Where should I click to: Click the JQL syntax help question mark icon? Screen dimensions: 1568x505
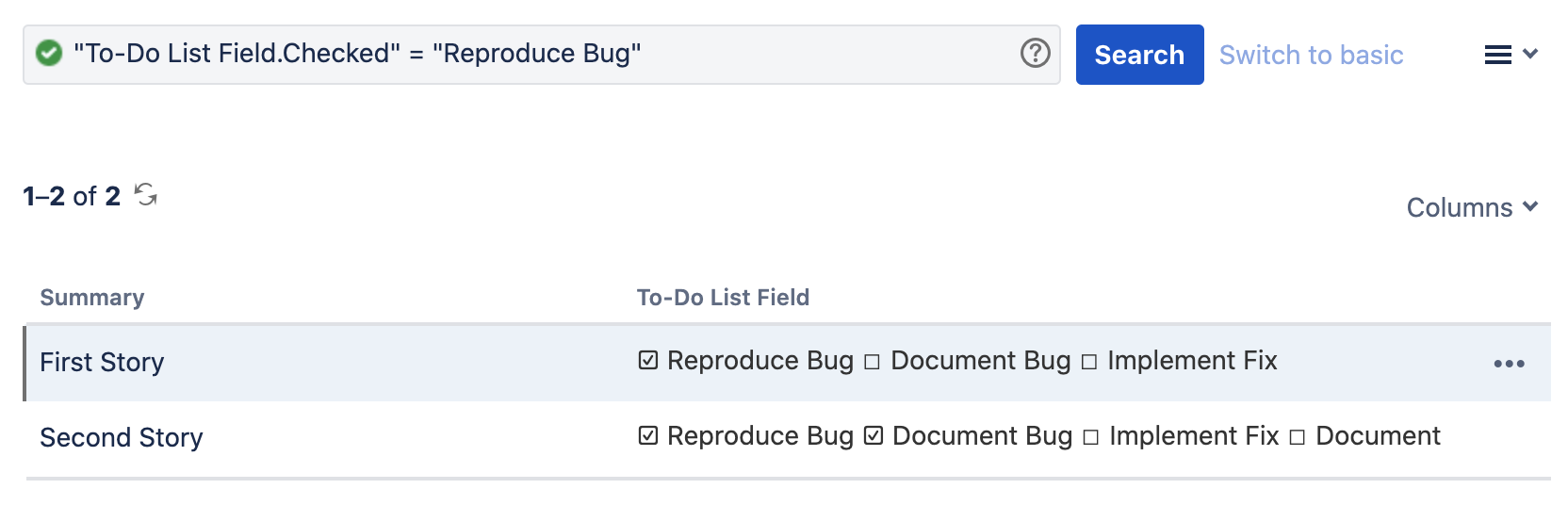(1035, 54)
